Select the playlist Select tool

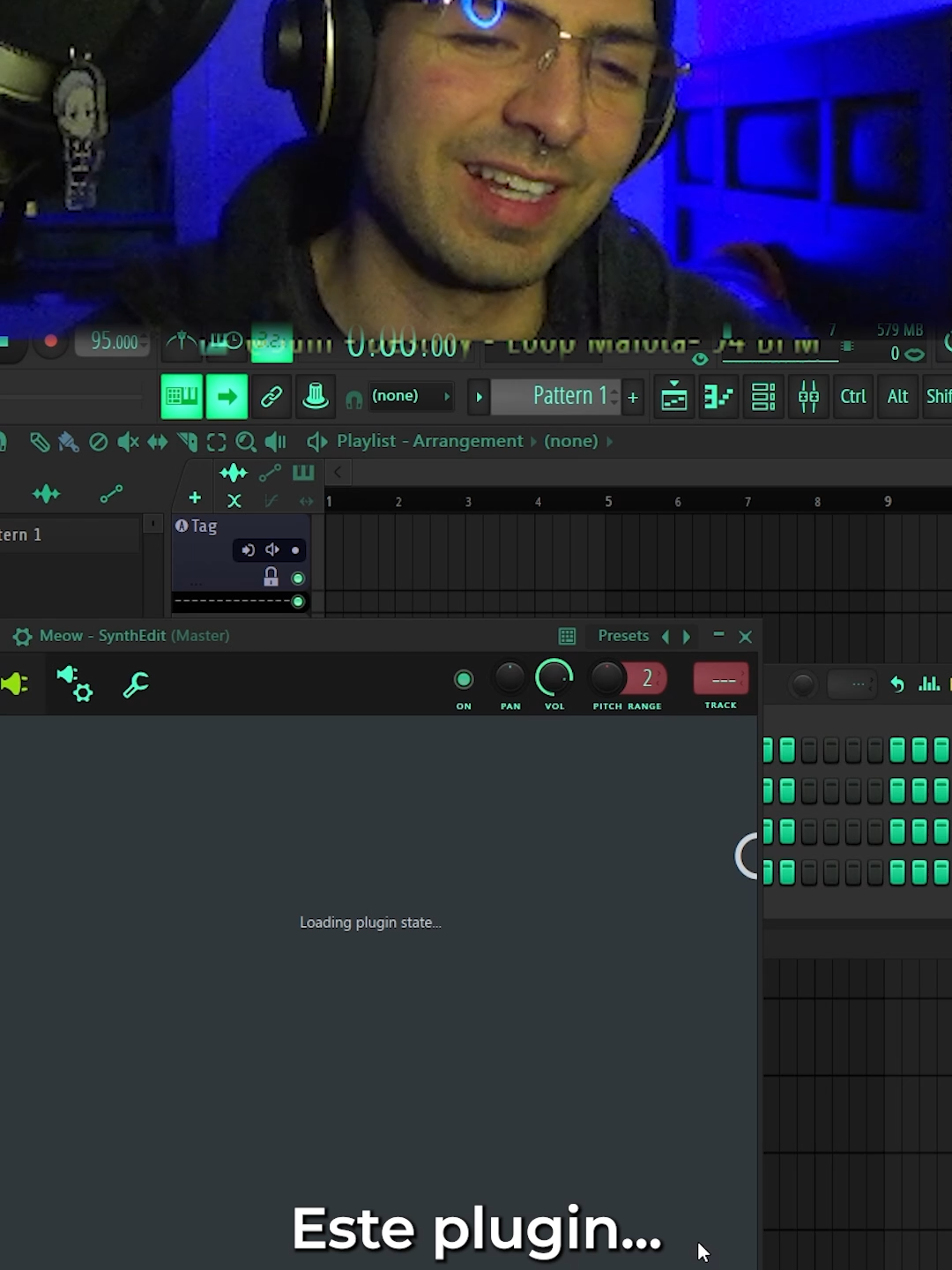click(x=216, y=442)
